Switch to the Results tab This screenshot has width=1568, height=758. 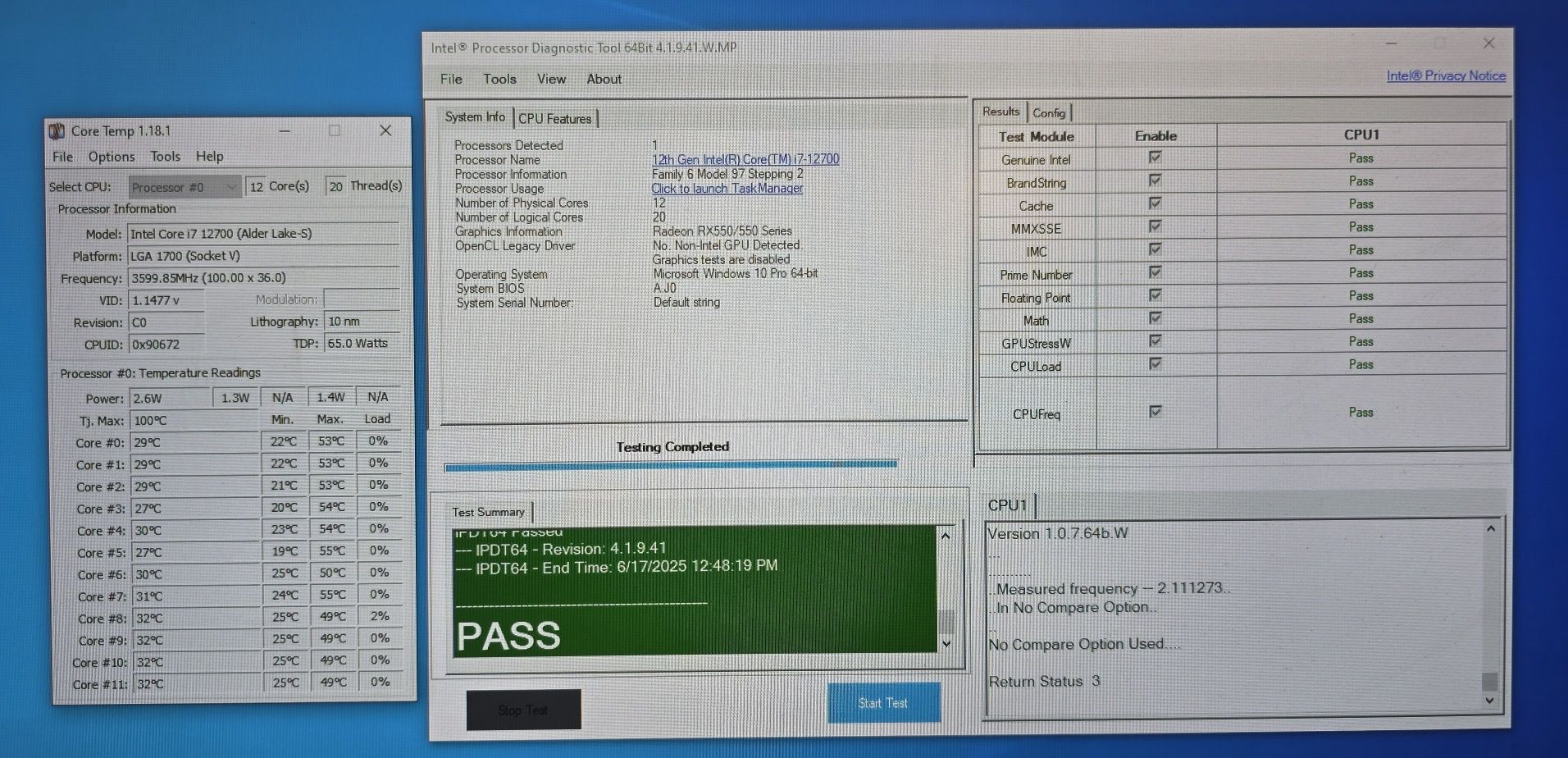[1001, 112]
